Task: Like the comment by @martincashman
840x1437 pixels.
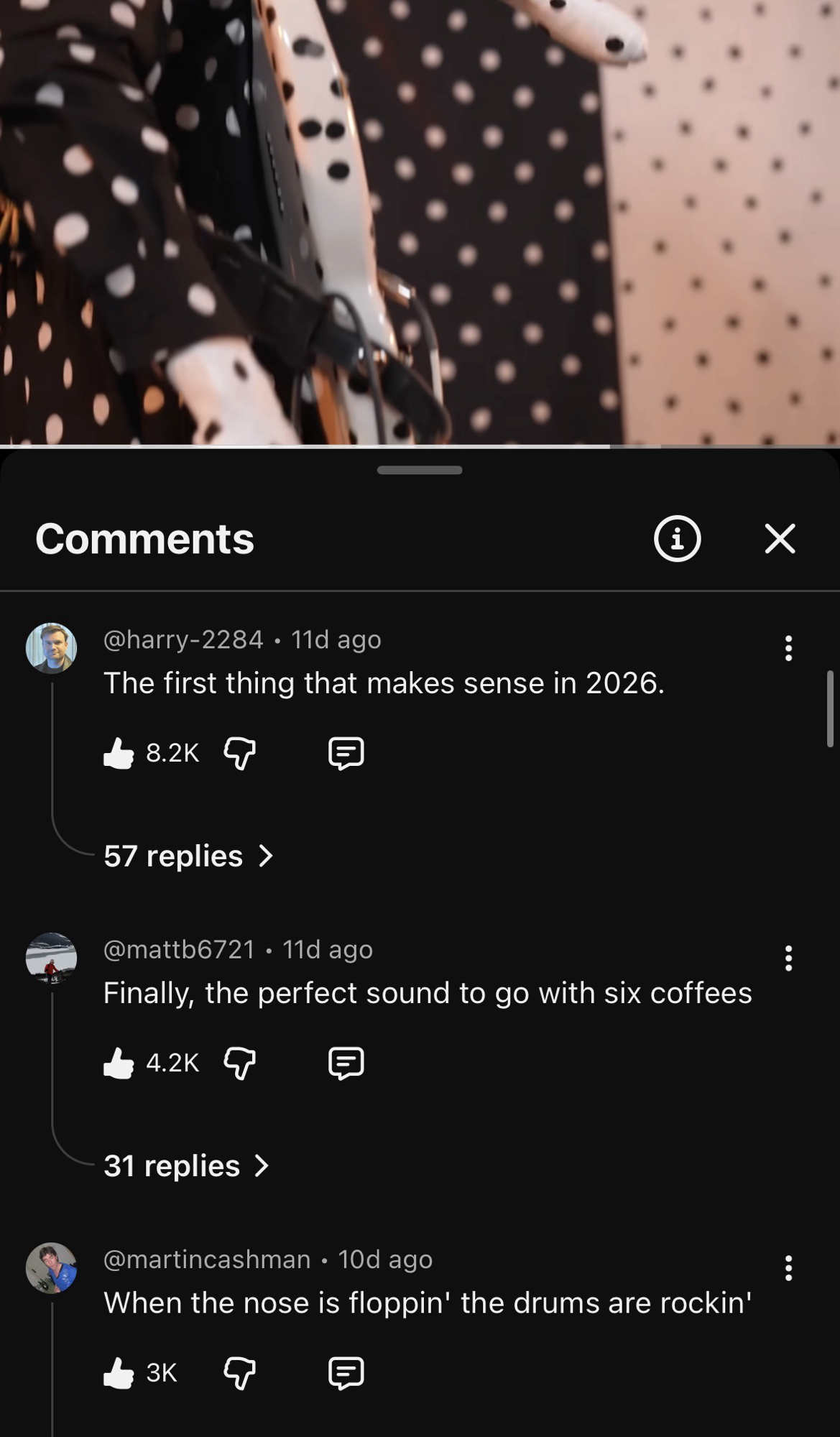Action: (x=119, y=1372)
